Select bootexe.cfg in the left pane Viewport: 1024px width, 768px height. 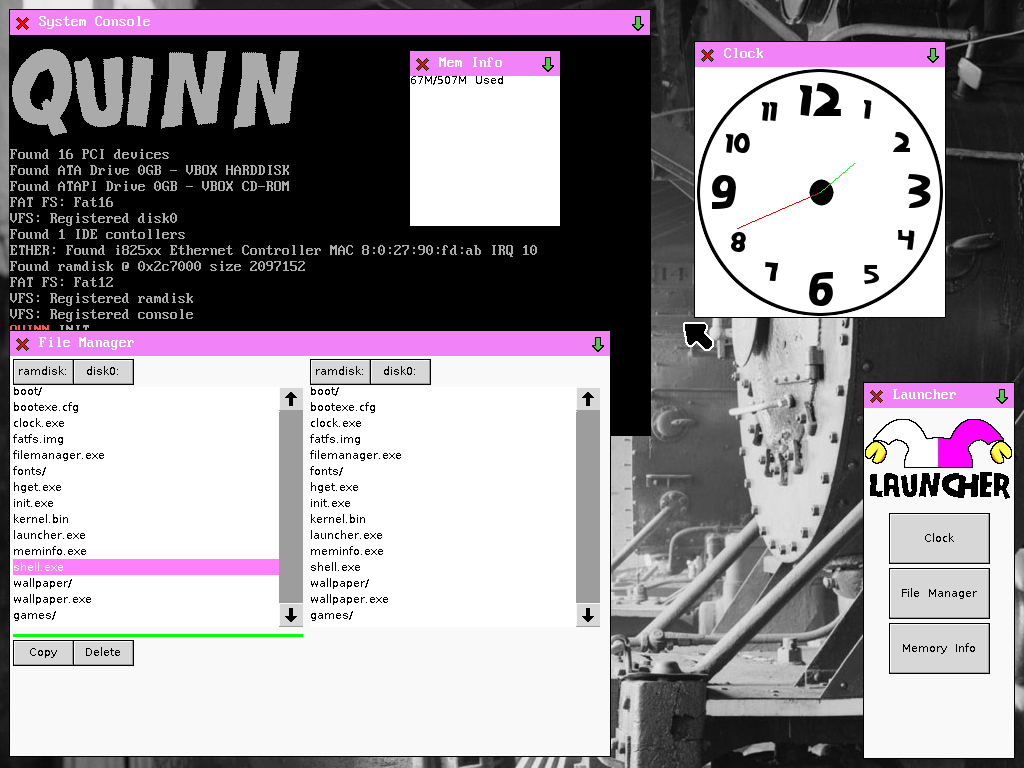146,408
